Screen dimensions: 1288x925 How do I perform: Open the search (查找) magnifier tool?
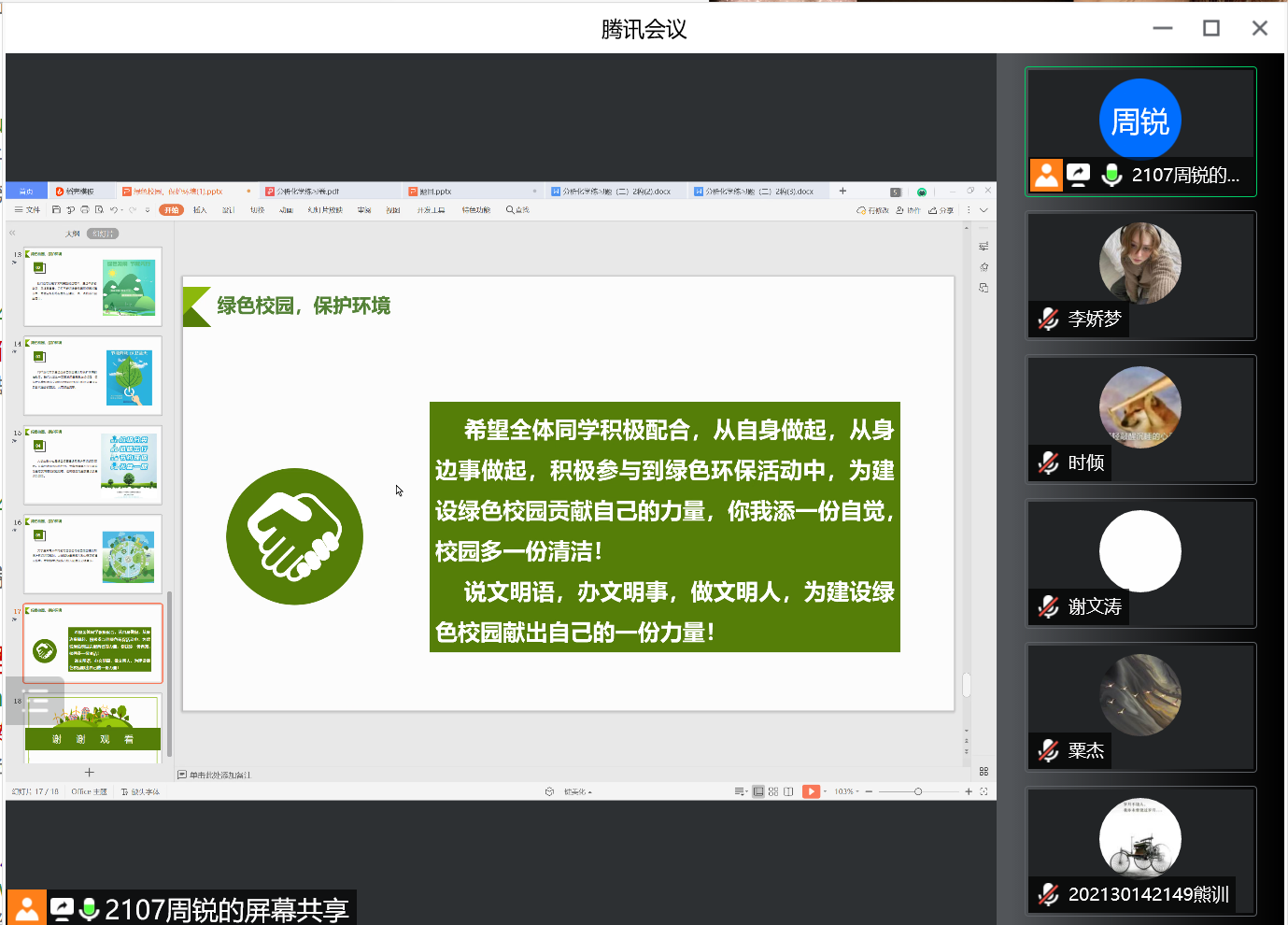coord(517,210)
